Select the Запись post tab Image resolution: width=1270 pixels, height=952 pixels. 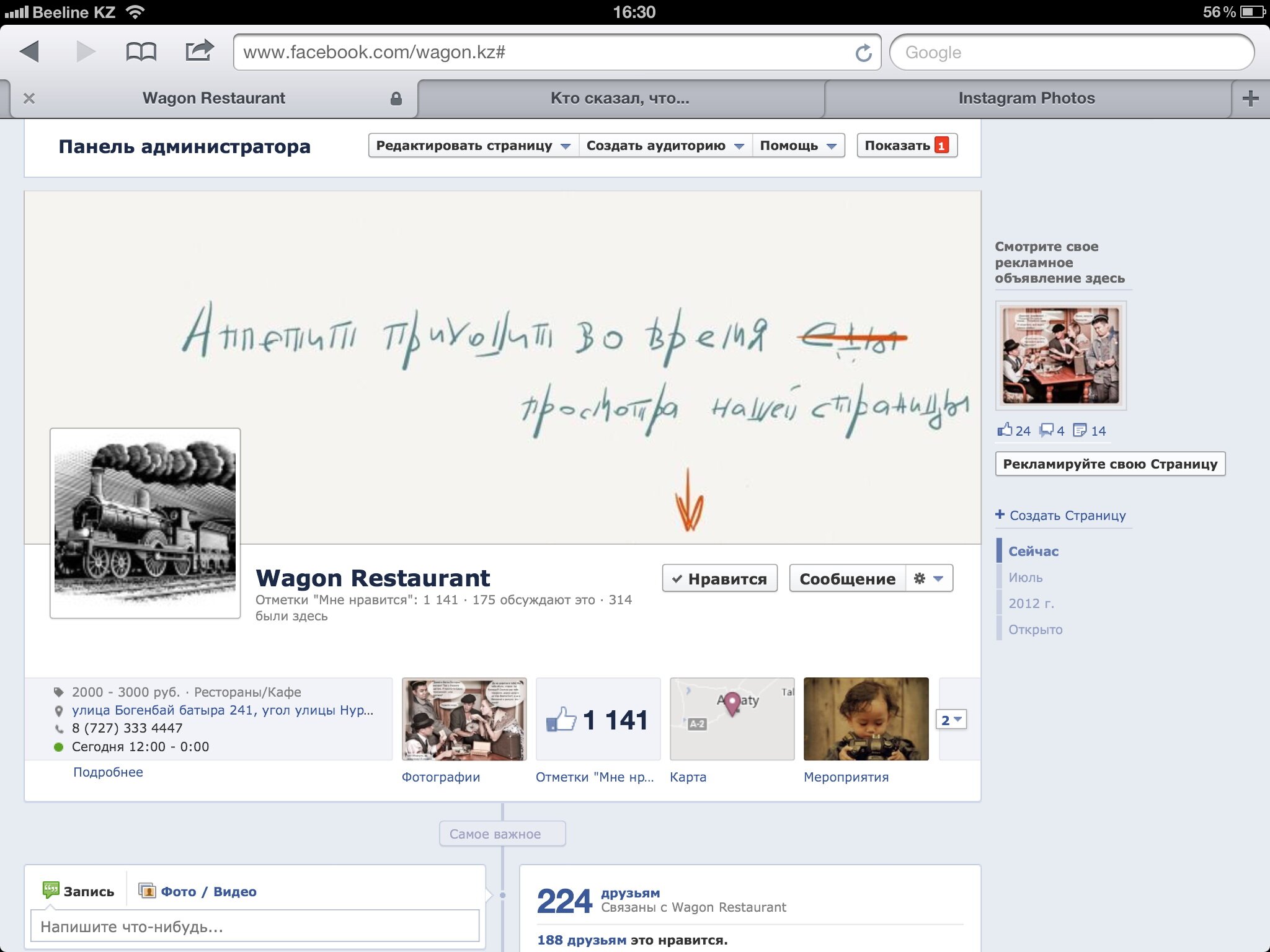(79, 891)
